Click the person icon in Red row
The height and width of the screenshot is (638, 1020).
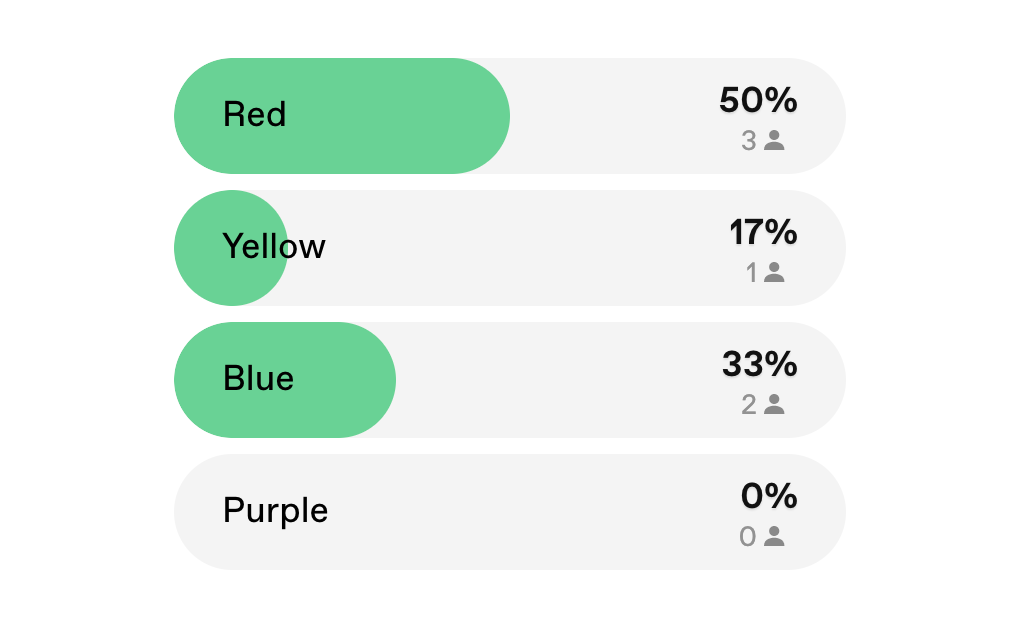click(x=773, y=140)
